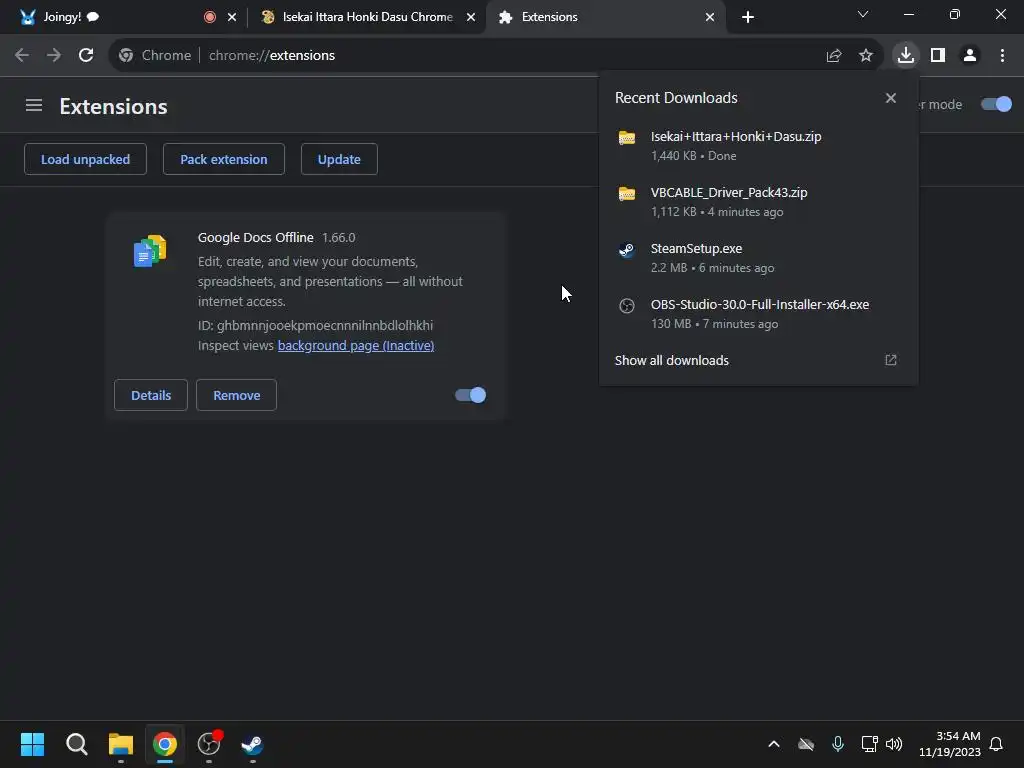
Task: Open File Explorer from the taskbar
Action: pyautogui.click(x=121, y=744)
